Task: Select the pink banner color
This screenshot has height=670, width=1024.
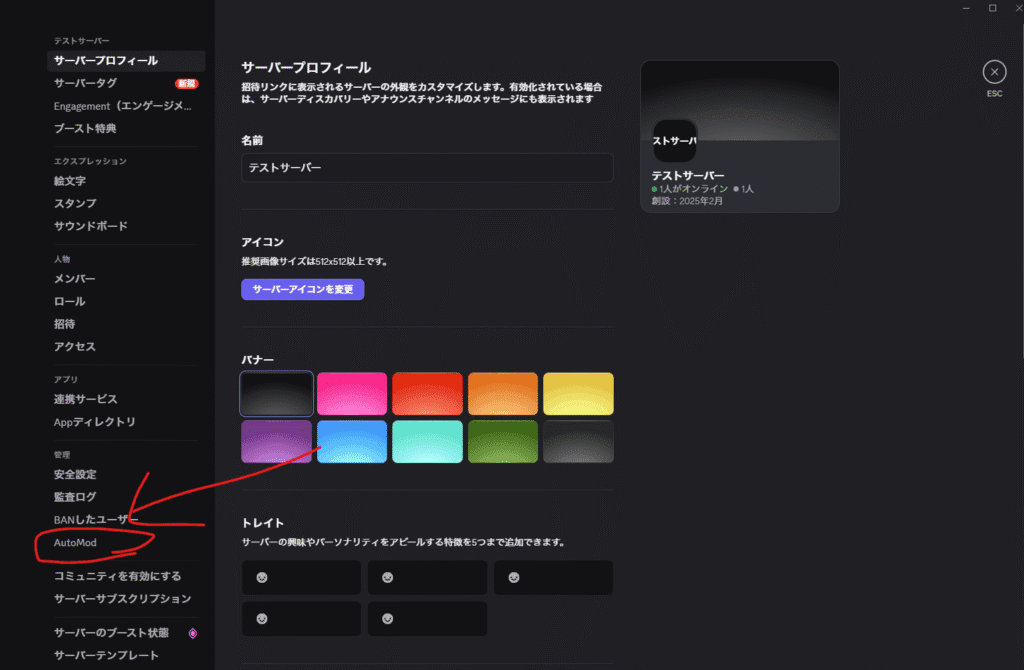Action: tap(352, 393)
